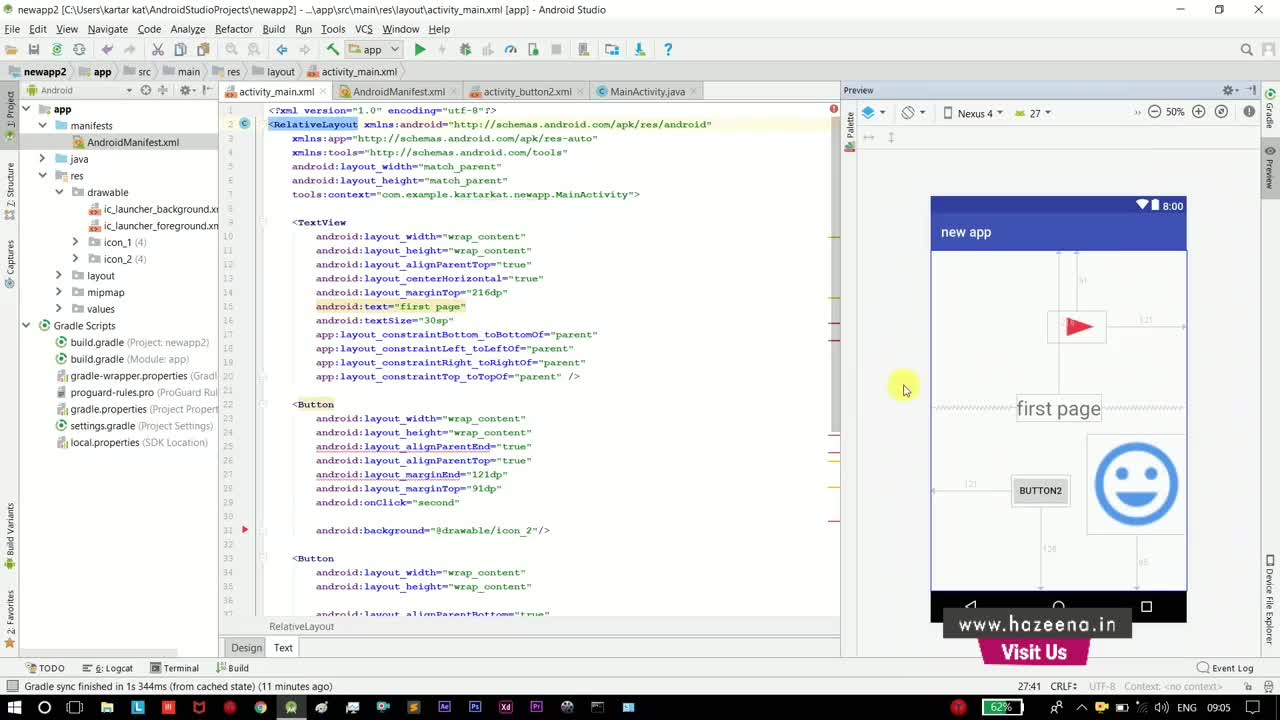Image resolution: width=1280 pixels, height=720 pixels.
Task: Open the TODO tool window
Action: (x=45, y=668)
